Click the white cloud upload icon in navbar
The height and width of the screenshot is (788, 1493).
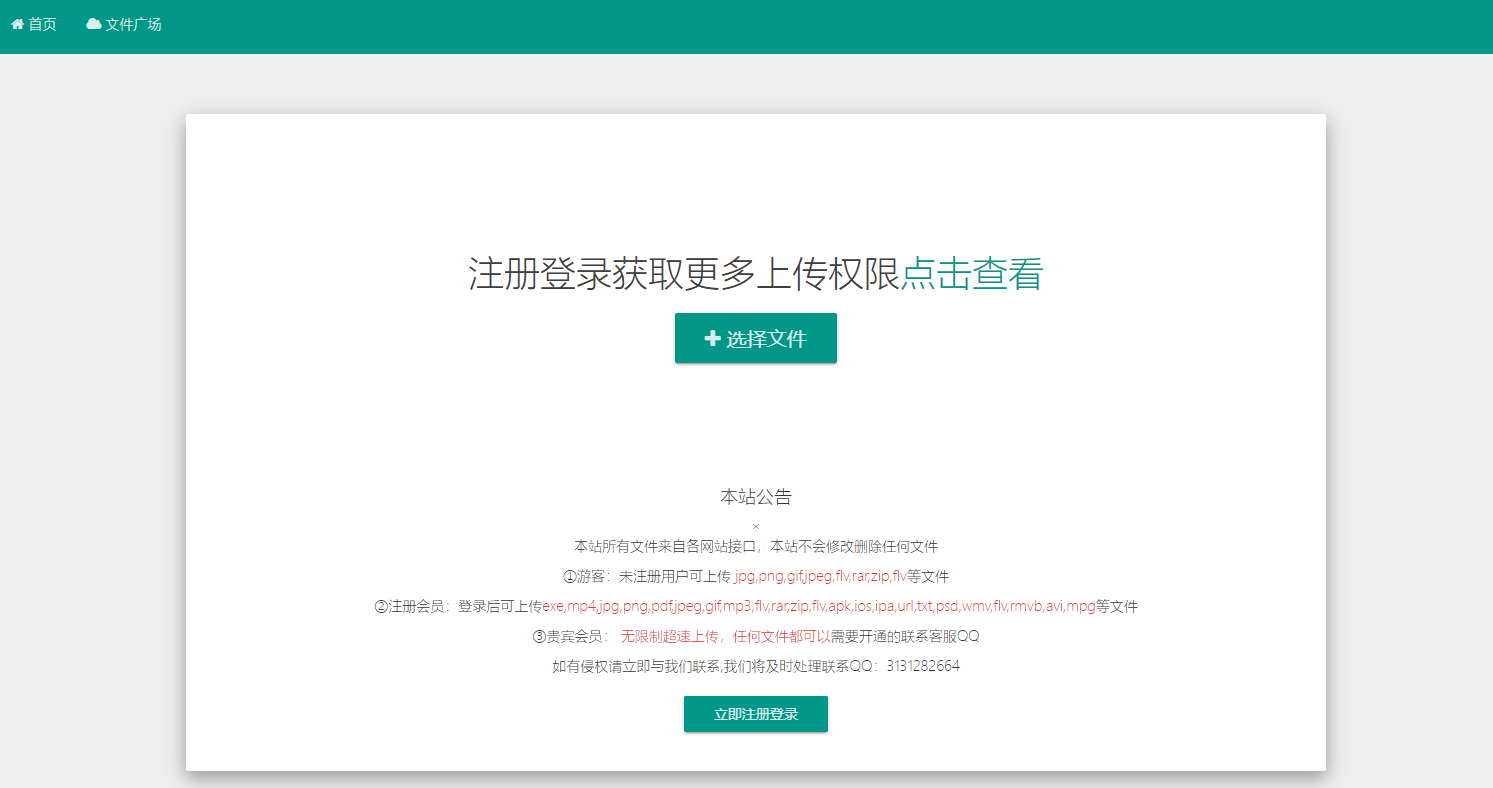tap(93, 22)
